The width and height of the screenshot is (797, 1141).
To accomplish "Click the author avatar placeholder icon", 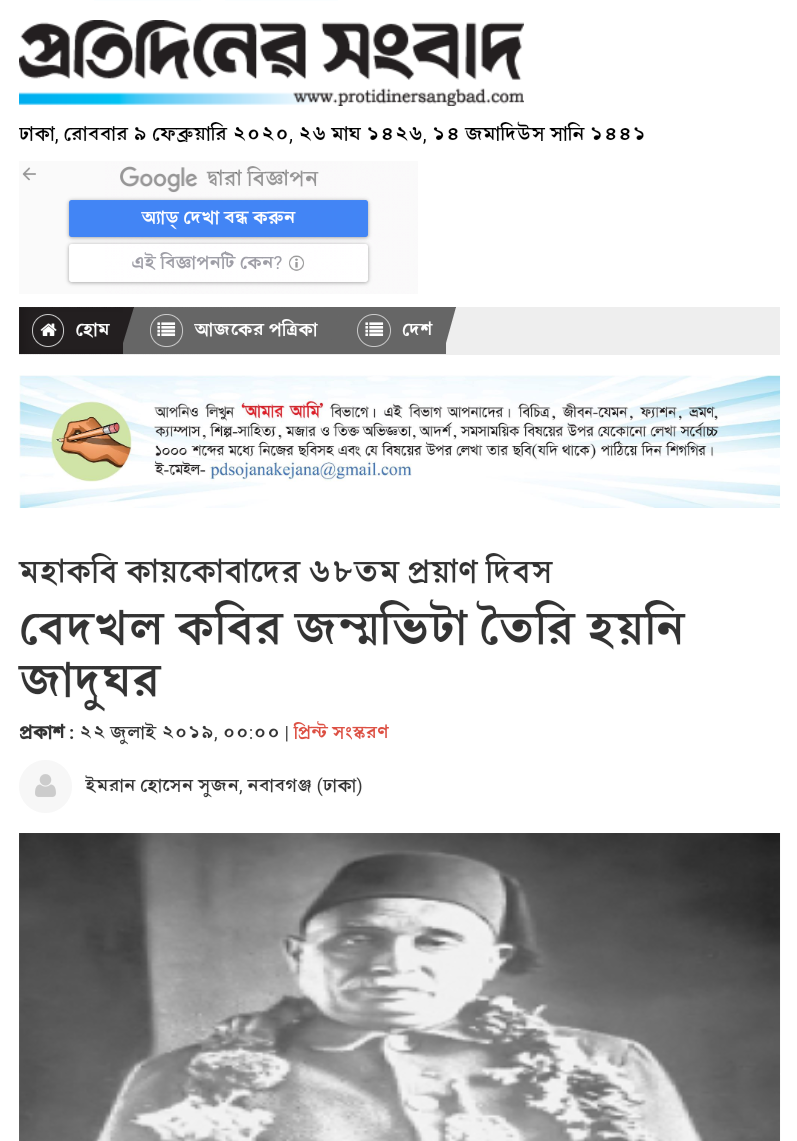I will (x=45, y=787).
